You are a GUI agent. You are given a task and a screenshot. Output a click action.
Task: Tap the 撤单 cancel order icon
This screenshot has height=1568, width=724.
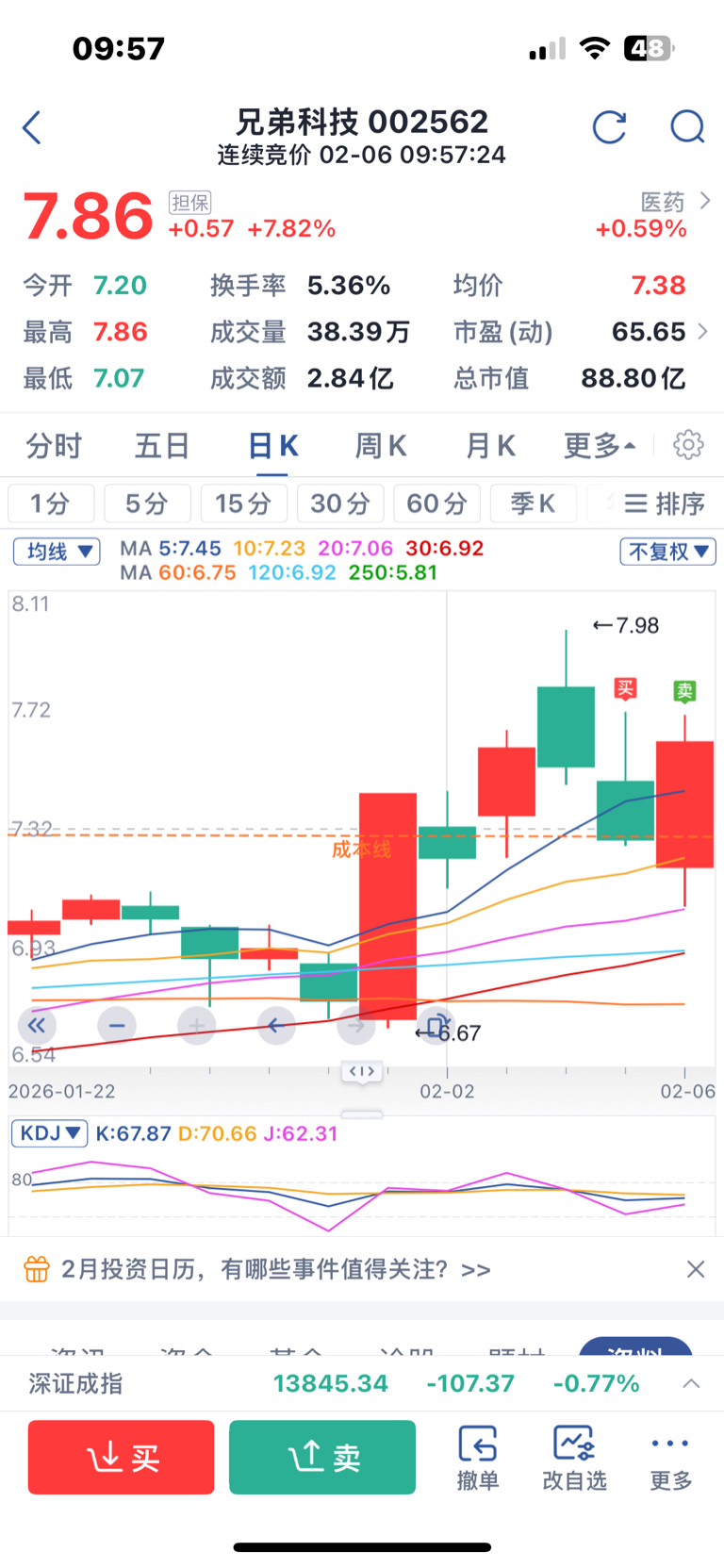tap(478, 1457)
